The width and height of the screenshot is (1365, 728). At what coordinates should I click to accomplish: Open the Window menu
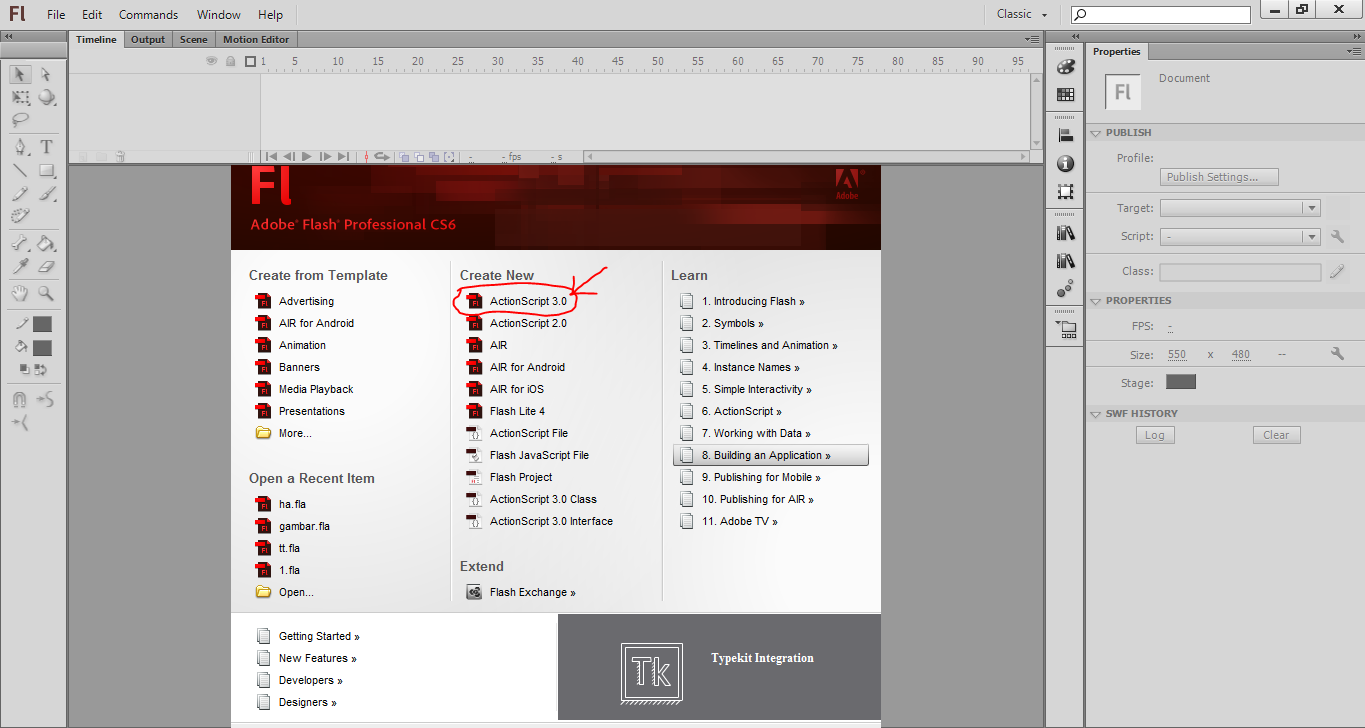point(219,15)
